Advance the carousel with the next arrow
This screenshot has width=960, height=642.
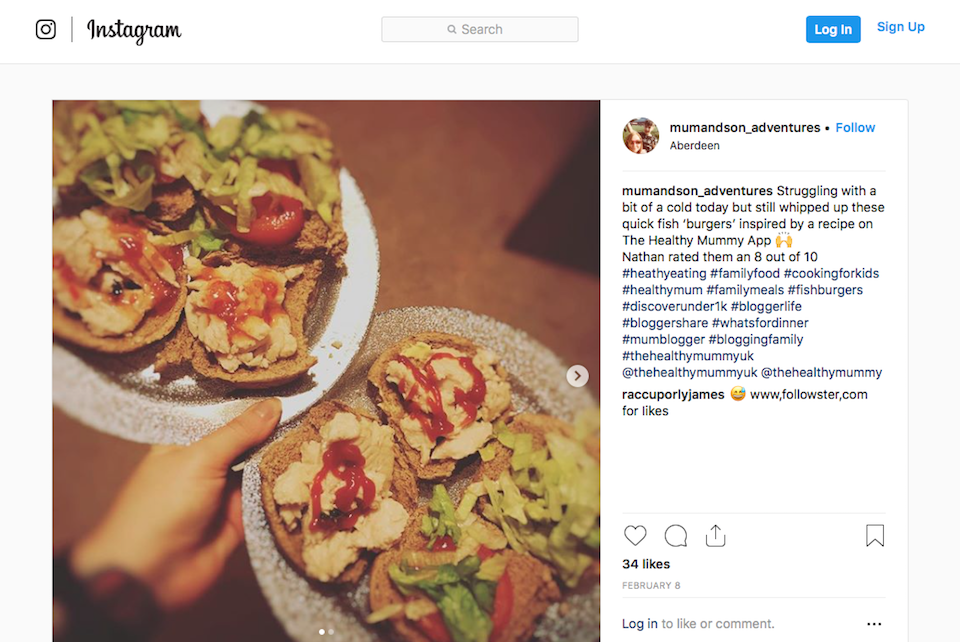577,376
